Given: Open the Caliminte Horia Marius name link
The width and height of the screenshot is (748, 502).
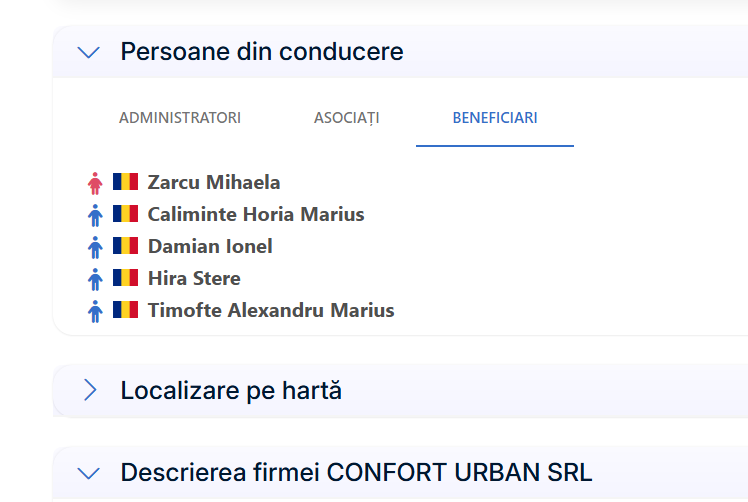Looking at the screenshot, I should 256,214.
